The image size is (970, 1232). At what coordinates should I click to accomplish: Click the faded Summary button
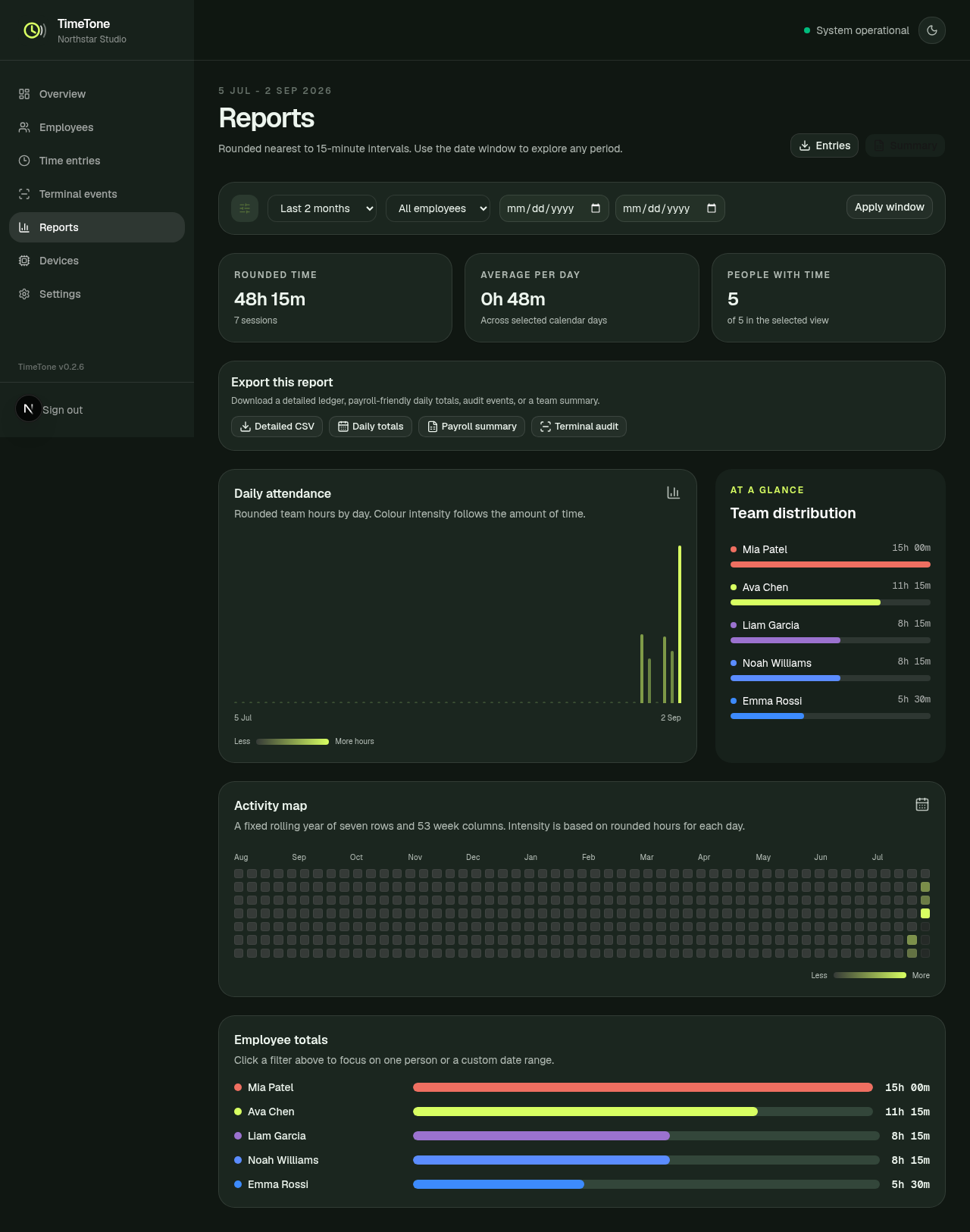point(905,145)
